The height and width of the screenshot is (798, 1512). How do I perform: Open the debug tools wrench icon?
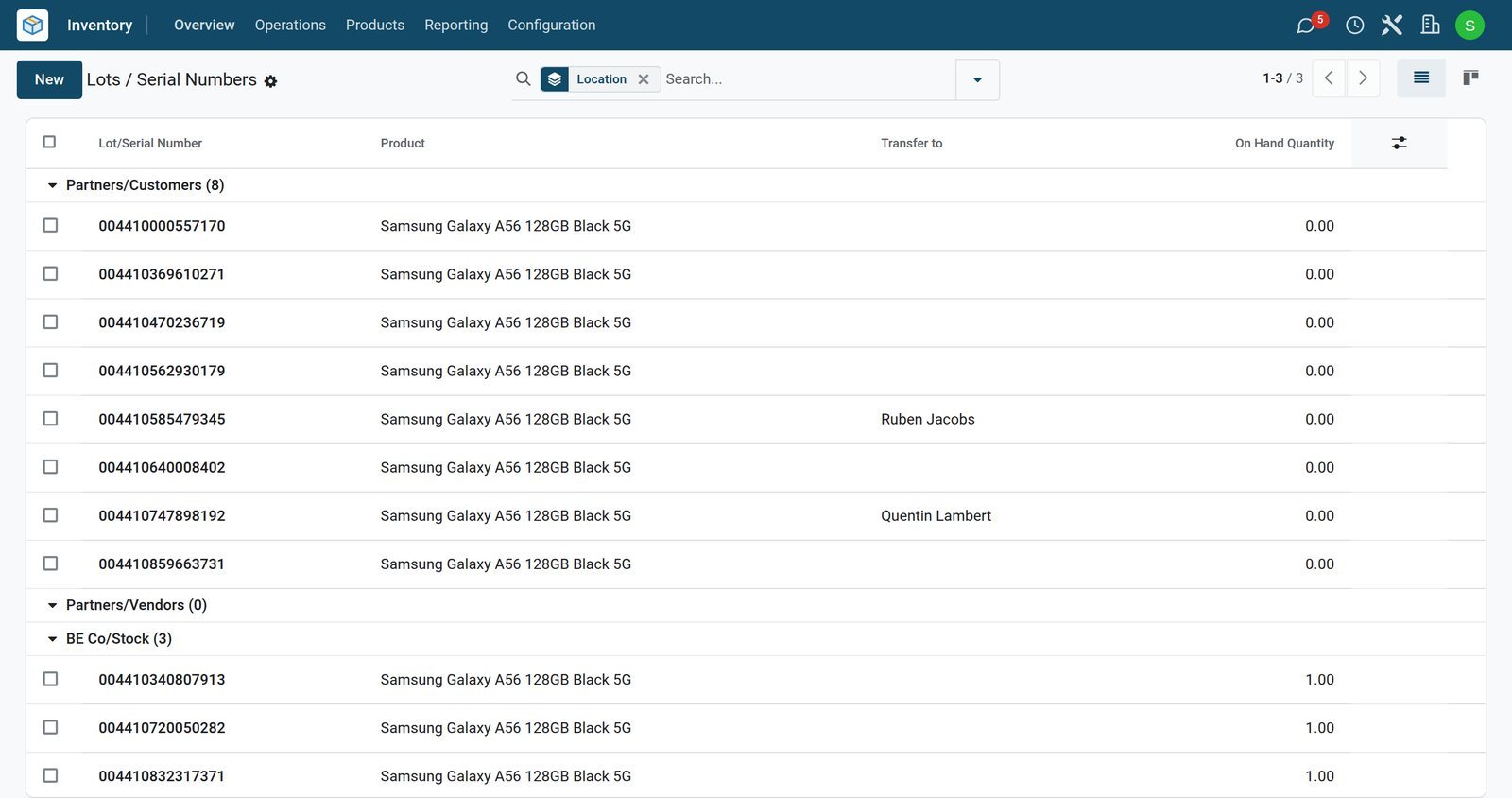1392,26
